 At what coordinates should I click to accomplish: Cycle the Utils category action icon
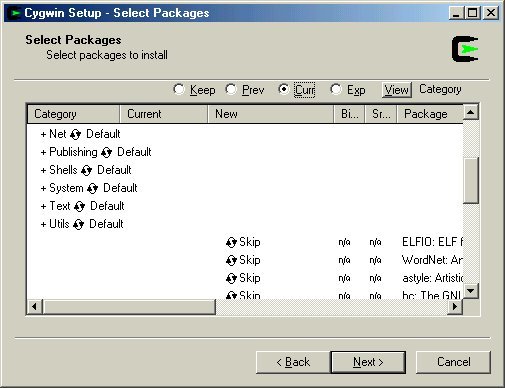point(79,224)
